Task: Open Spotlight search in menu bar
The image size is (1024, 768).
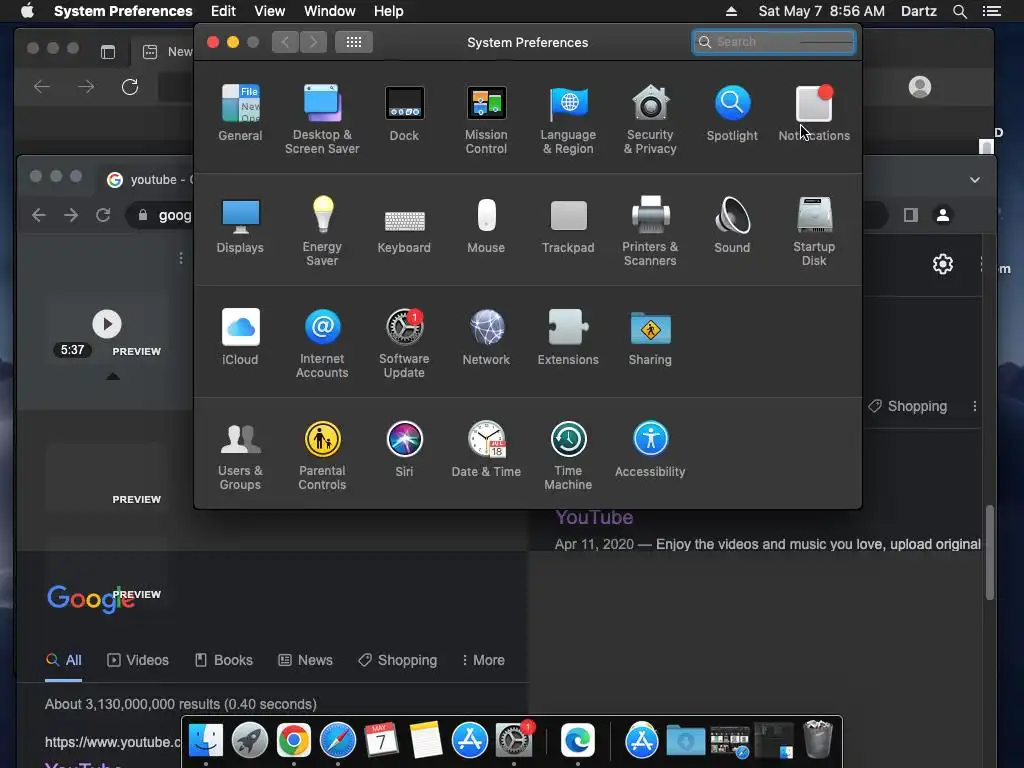Action: click(x=959, y=11)
